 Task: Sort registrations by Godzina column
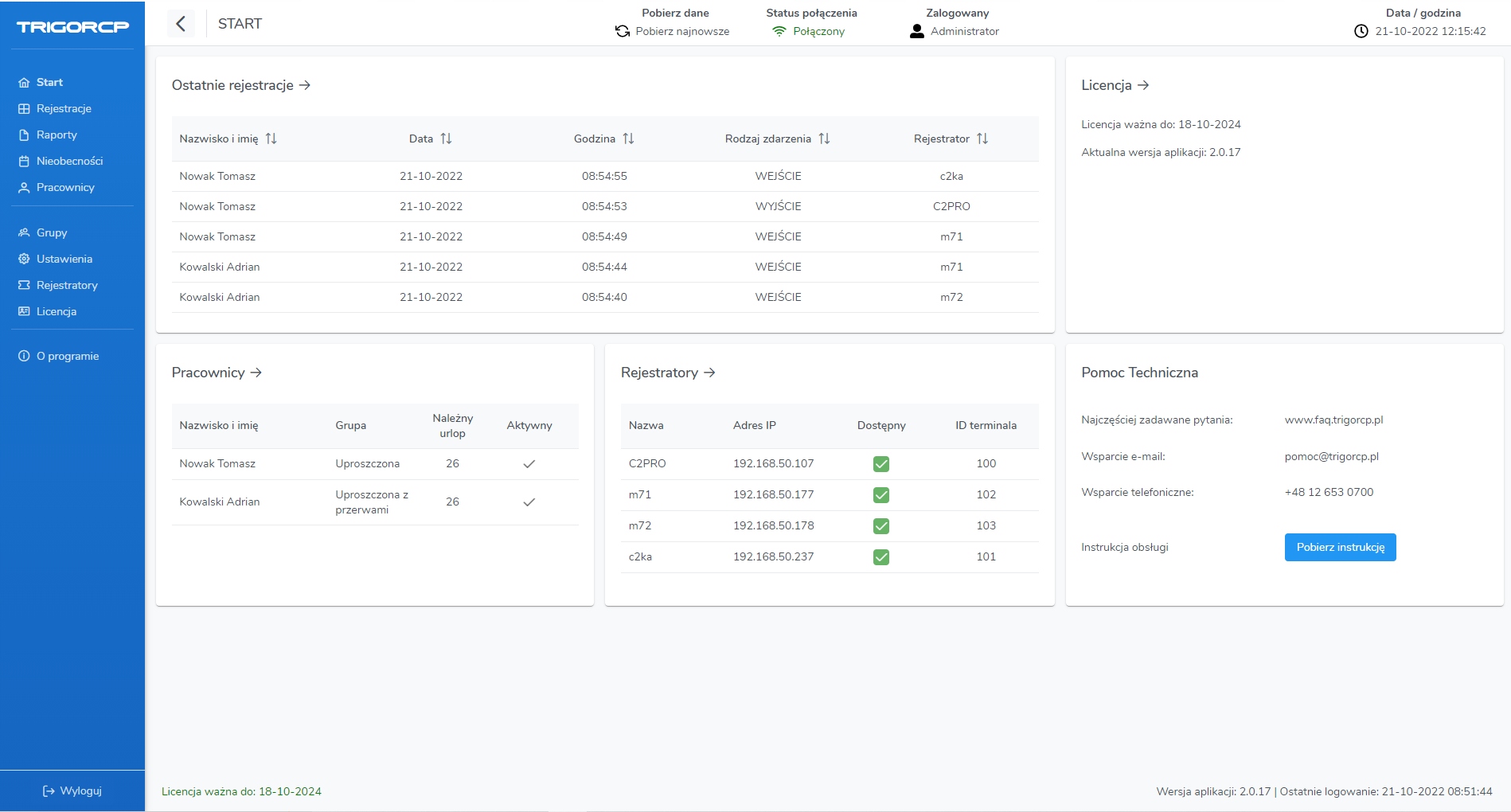(628, 139)
